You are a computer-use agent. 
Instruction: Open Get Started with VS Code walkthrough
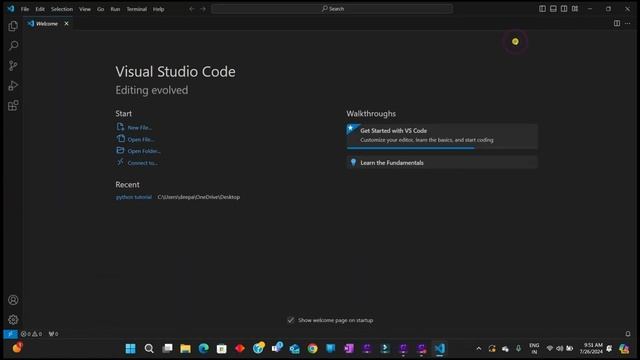coord(442,136)
